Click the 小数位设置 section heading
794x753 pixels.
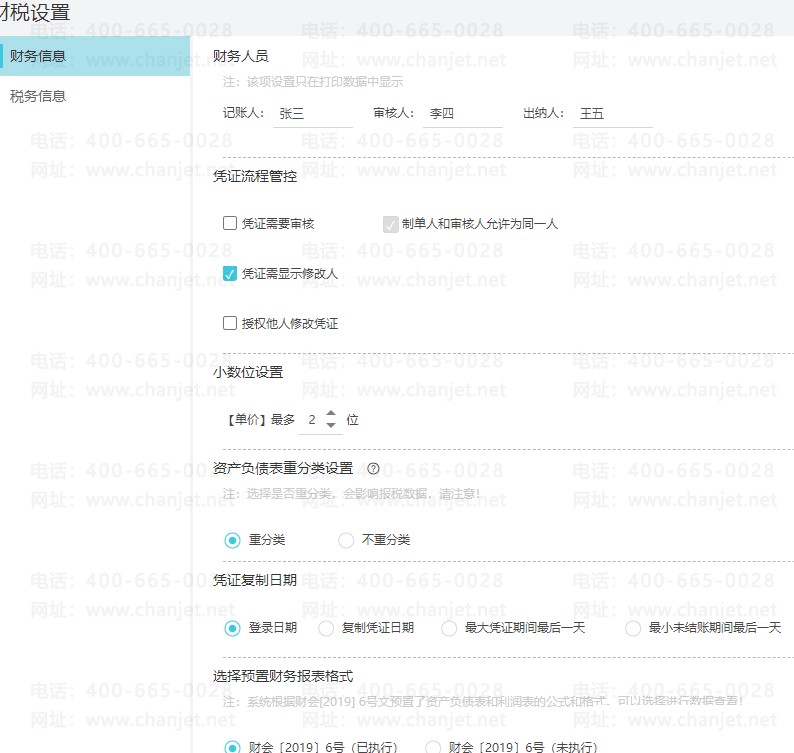click(248, 372)
